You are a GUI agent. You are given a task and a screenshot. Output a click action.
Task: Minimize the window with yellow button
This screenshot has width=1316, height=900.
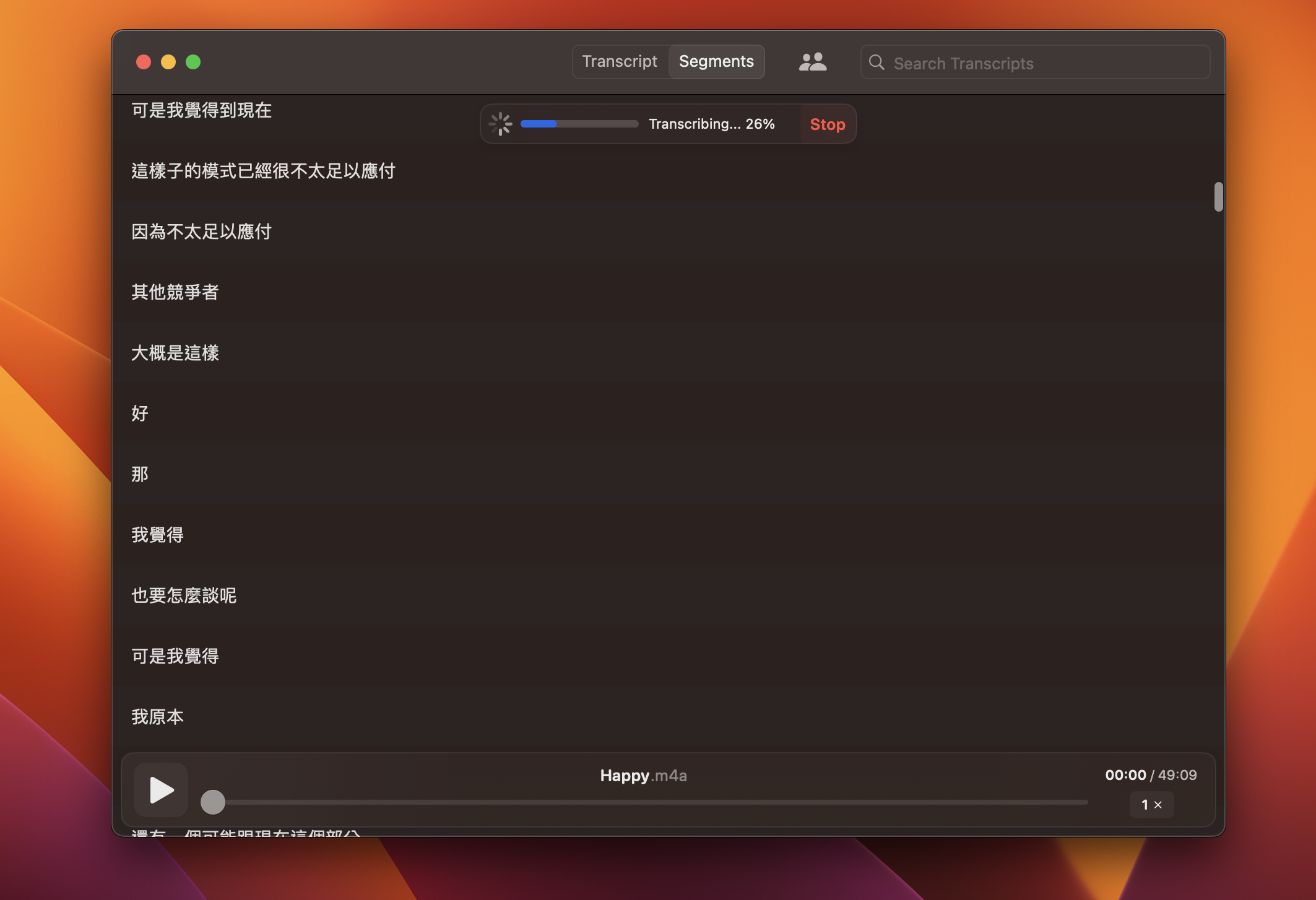pyautogui.click(x=168, y=62)
